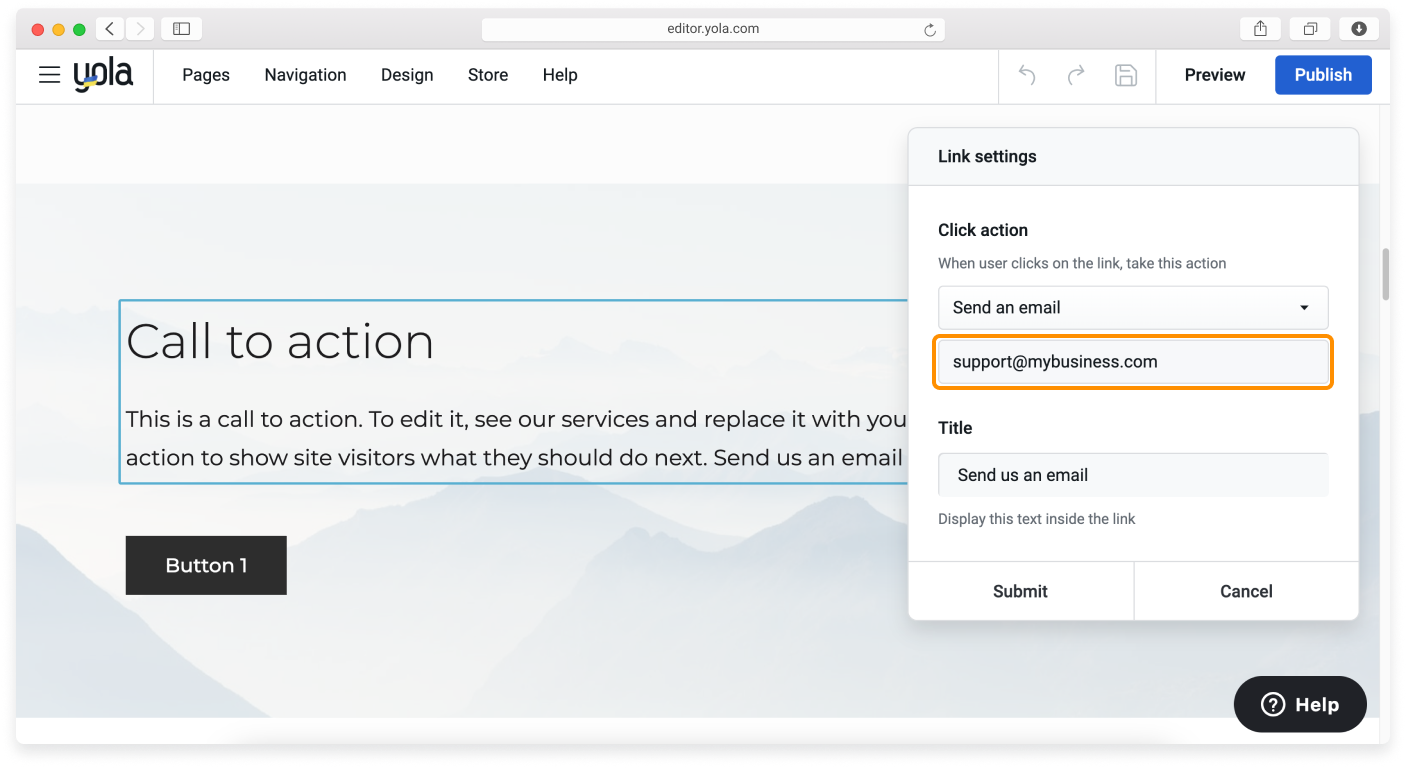Click the undo arrow icon
The height and width of the screenshot is (768, 1406).
[x=1027, y=75]
